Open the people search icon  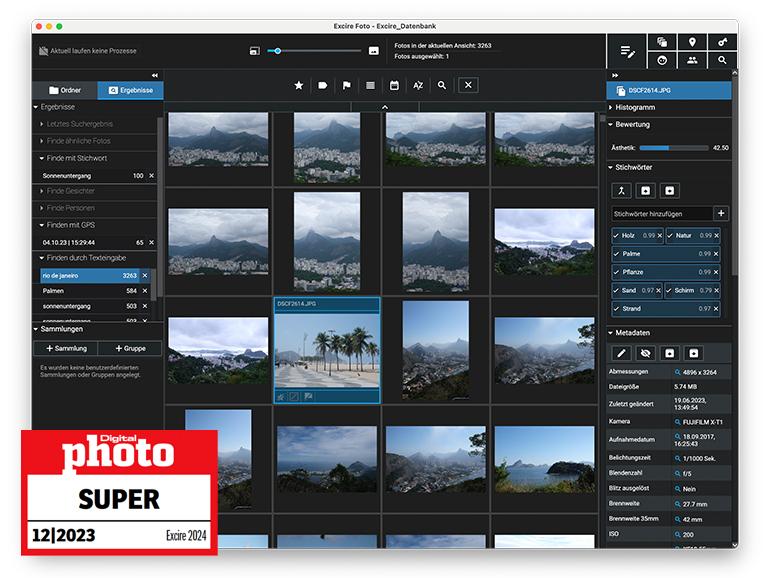coord(692,61)
